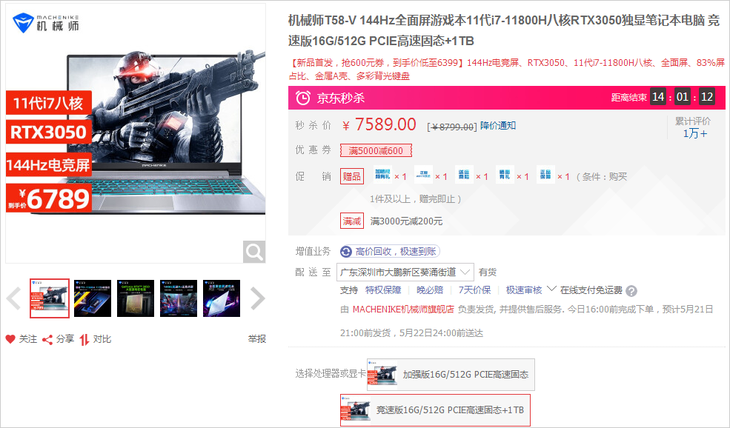Select the second product thumbnail
730x428 pixels.
click(x=93, y=299)
